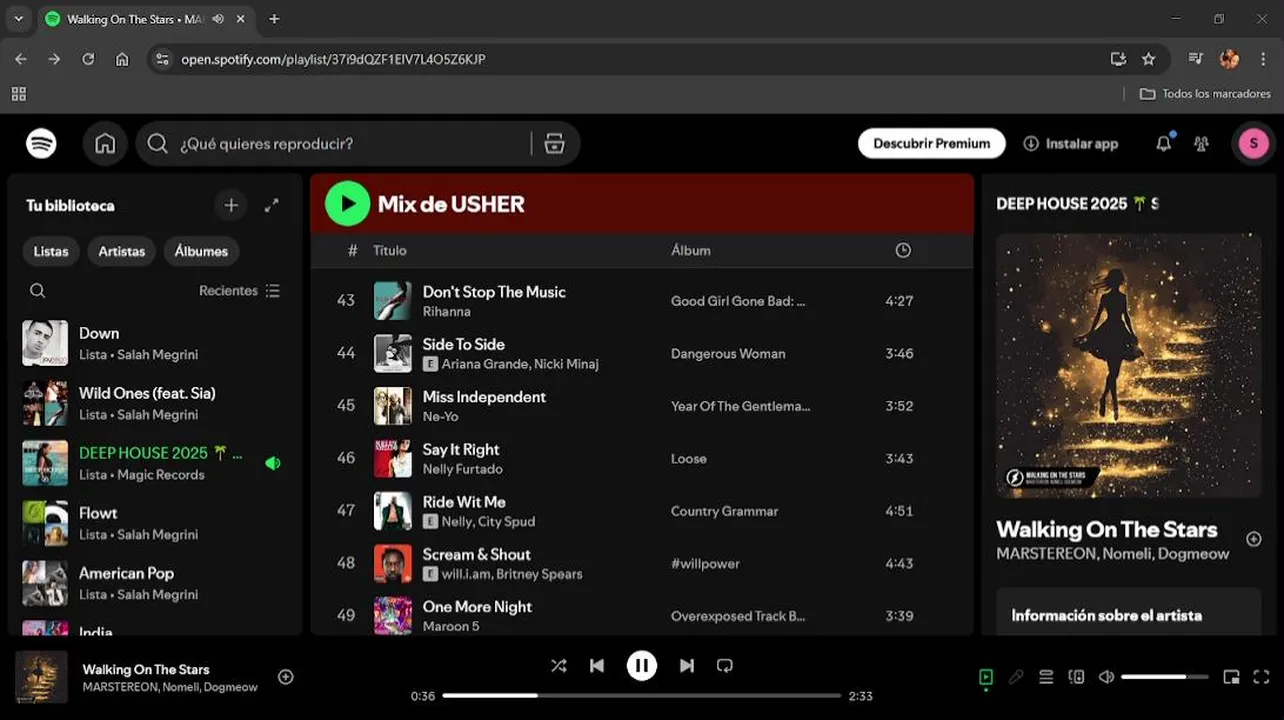Toggle shuffle playback
The height and width of the screenshot is (720, 1284).
pyautogui.click(x=558, y=665)
